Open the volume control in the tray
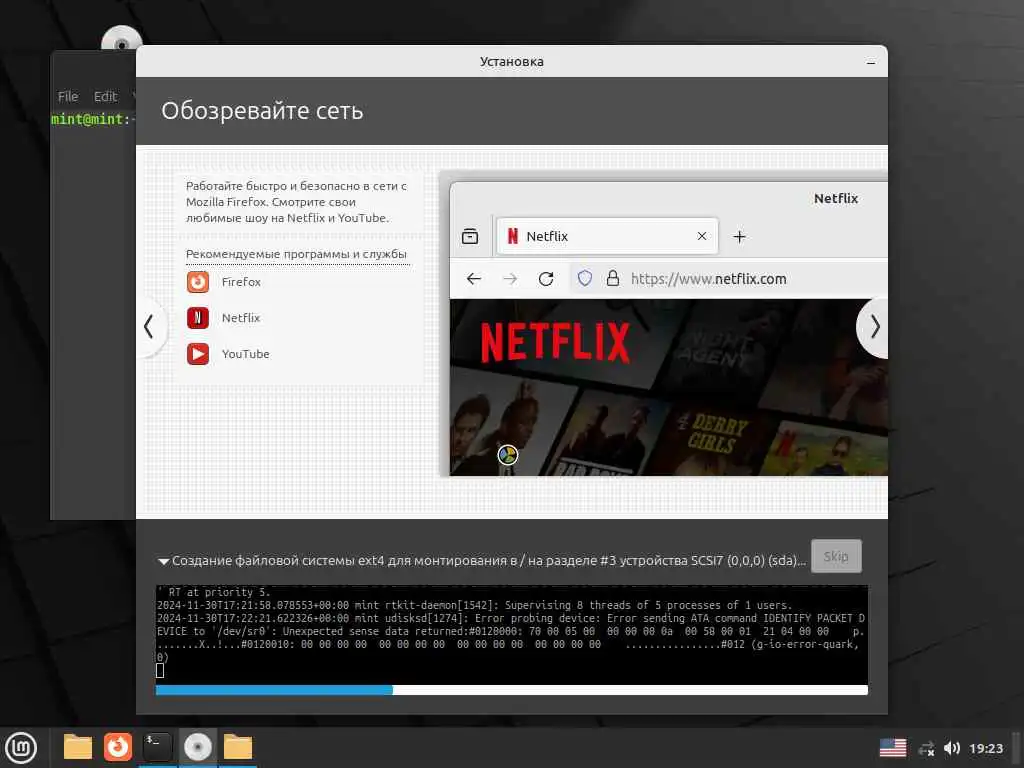 (952, 748)
